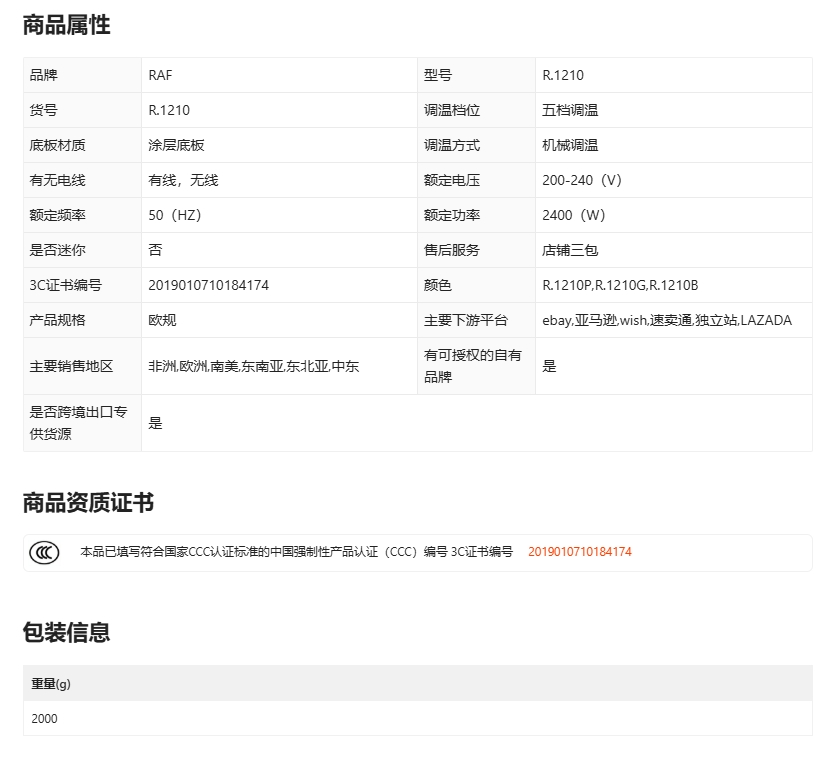Click the 五档调温 temperature setting value
Screen dimensions: 837x760
pos(570,110)
